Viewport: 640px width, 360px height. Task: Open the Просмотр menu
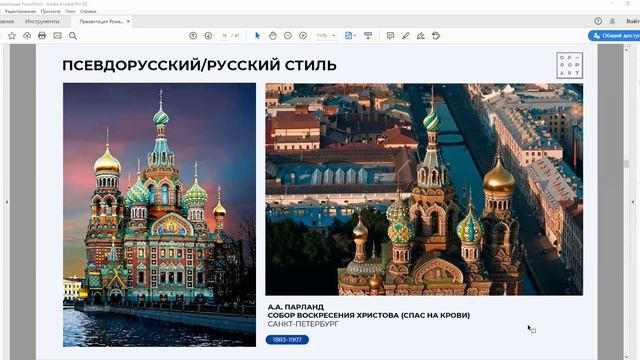tap(51, 11)
